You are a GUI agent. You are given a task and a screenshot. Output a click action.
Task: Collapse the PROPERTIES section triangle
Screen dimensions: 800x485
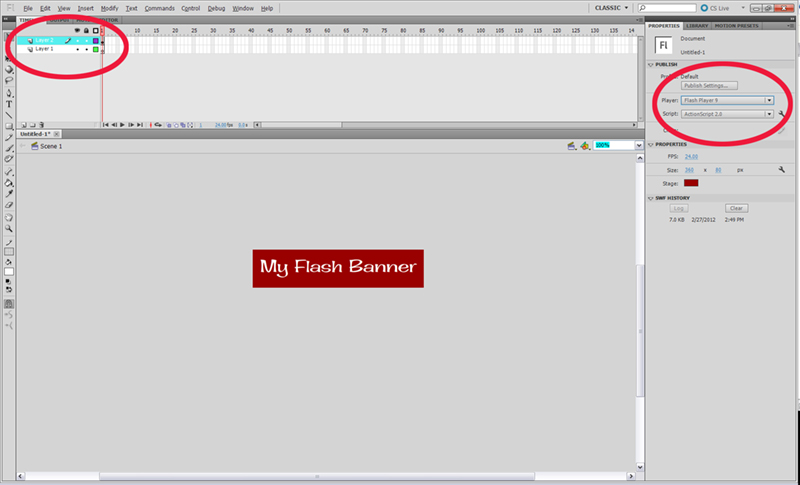pos(651,145)
